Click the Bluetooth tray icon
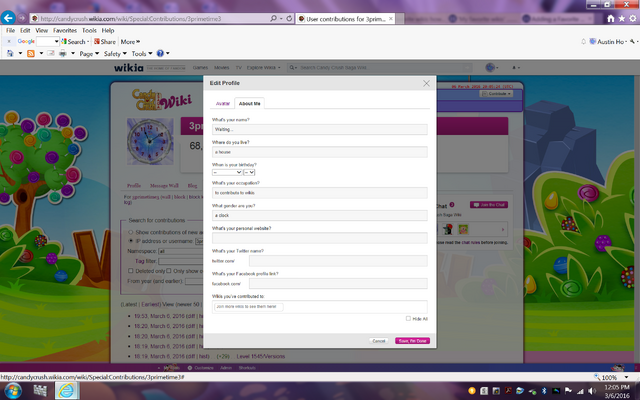This screenshot has width=640, height=400. pyautogui.click(x=544, y=391)
